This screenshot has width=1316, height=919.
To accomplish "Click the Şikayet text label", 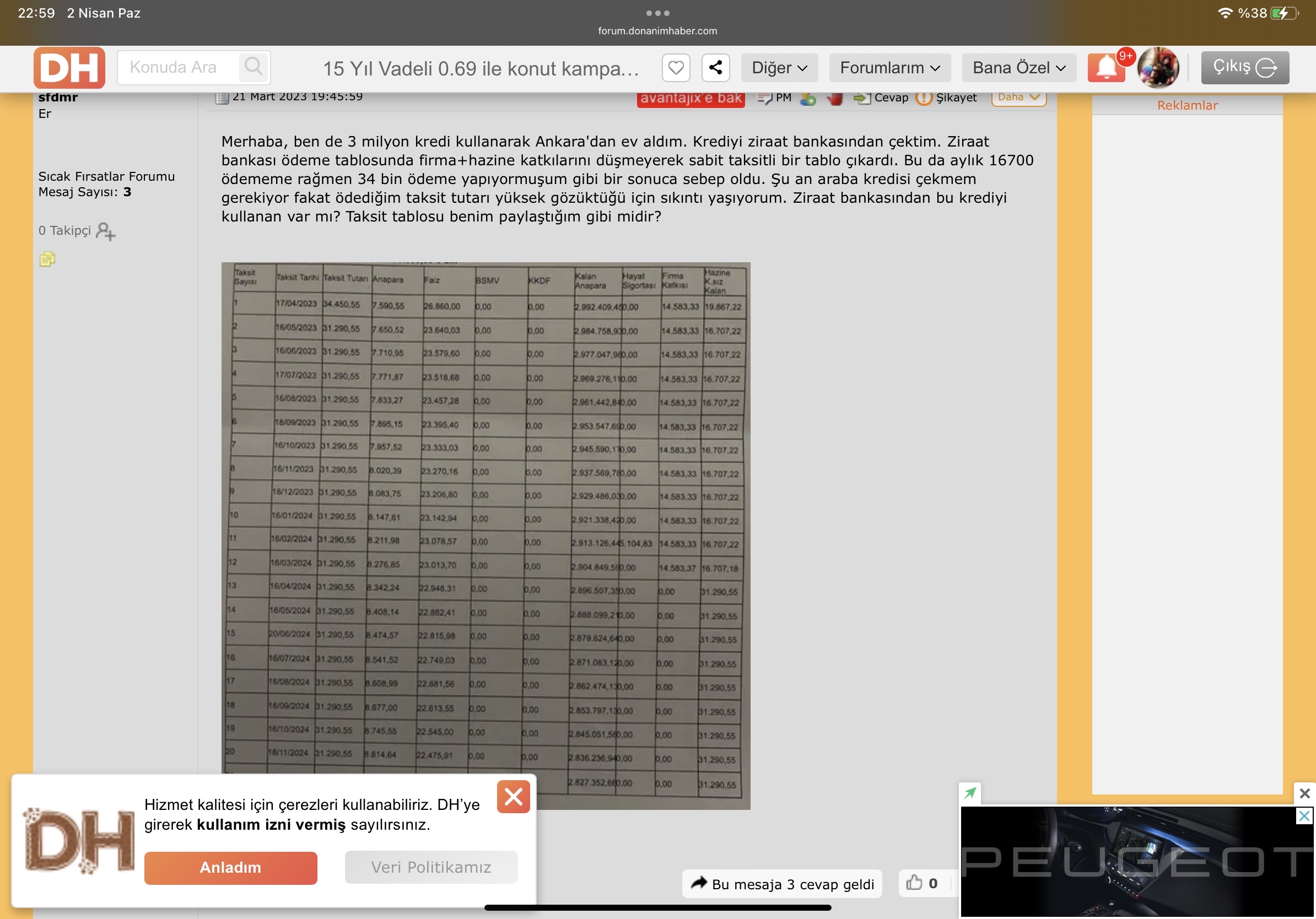I will click(956, 98).
